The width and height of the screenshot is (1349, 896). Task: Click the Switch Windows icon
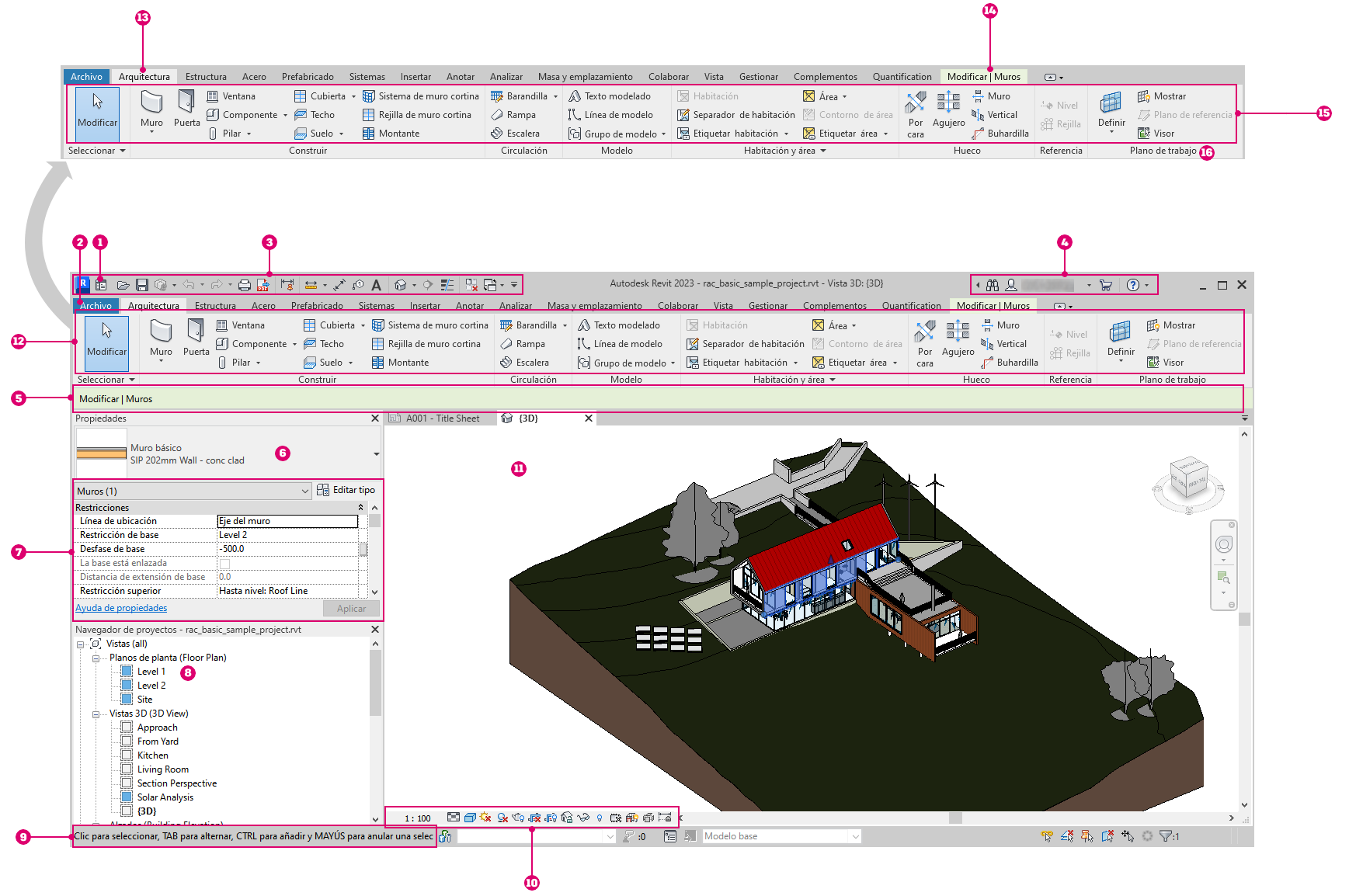pos(490,285)
